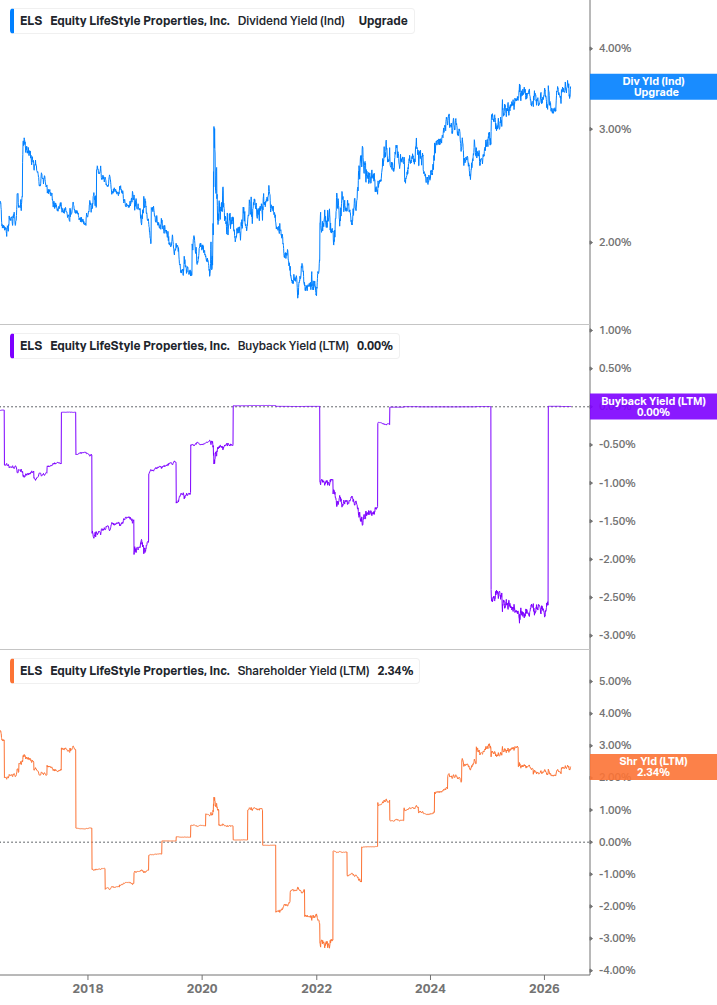Click Equity LifeStyle Properties, Inc. in dividend legend
The height and width of the screenshot is (1005, 717).
pyautogui.click(x=140, y=21)
